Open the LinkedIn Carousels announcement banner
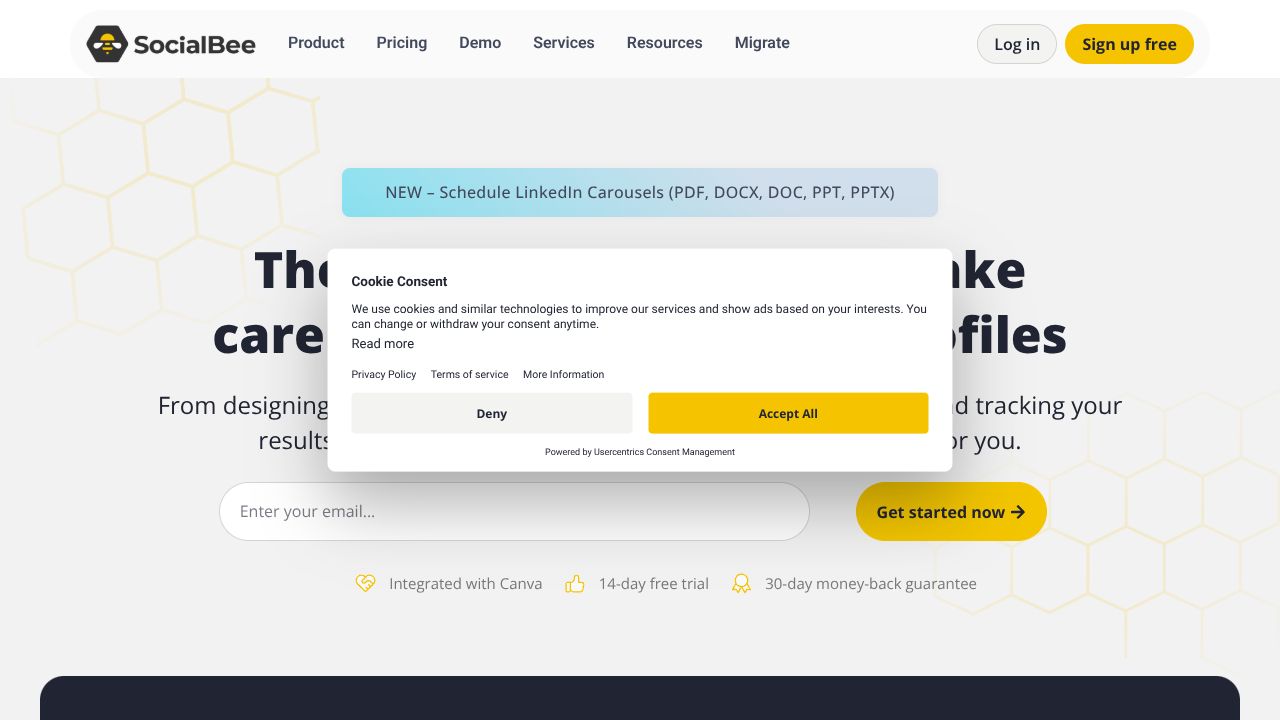1280x720 pixels. coord(640,192)
